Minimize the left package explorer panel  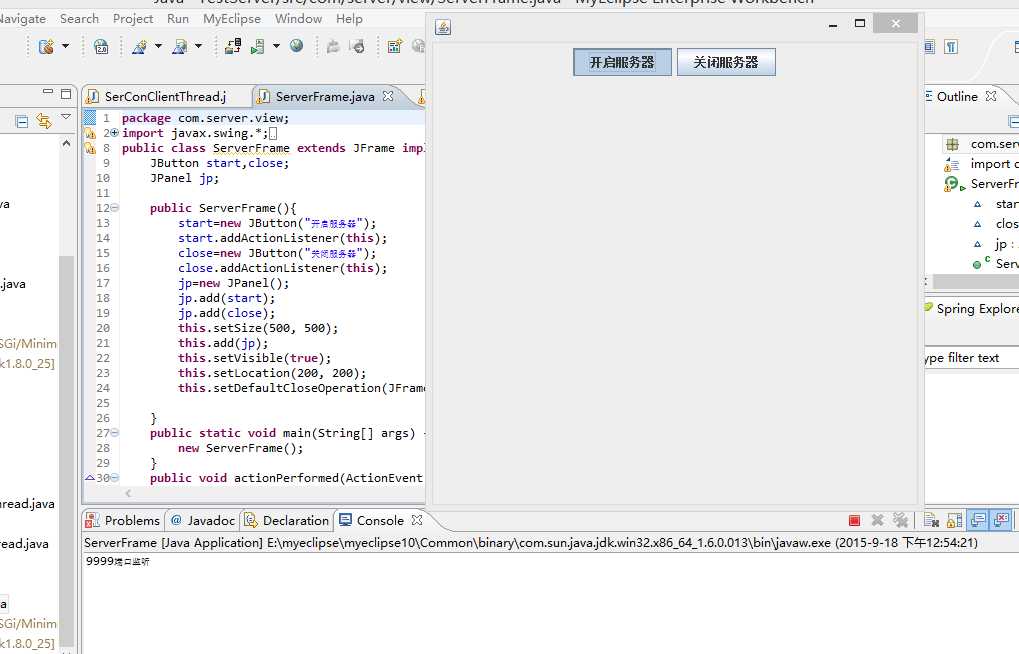(47, 93)
